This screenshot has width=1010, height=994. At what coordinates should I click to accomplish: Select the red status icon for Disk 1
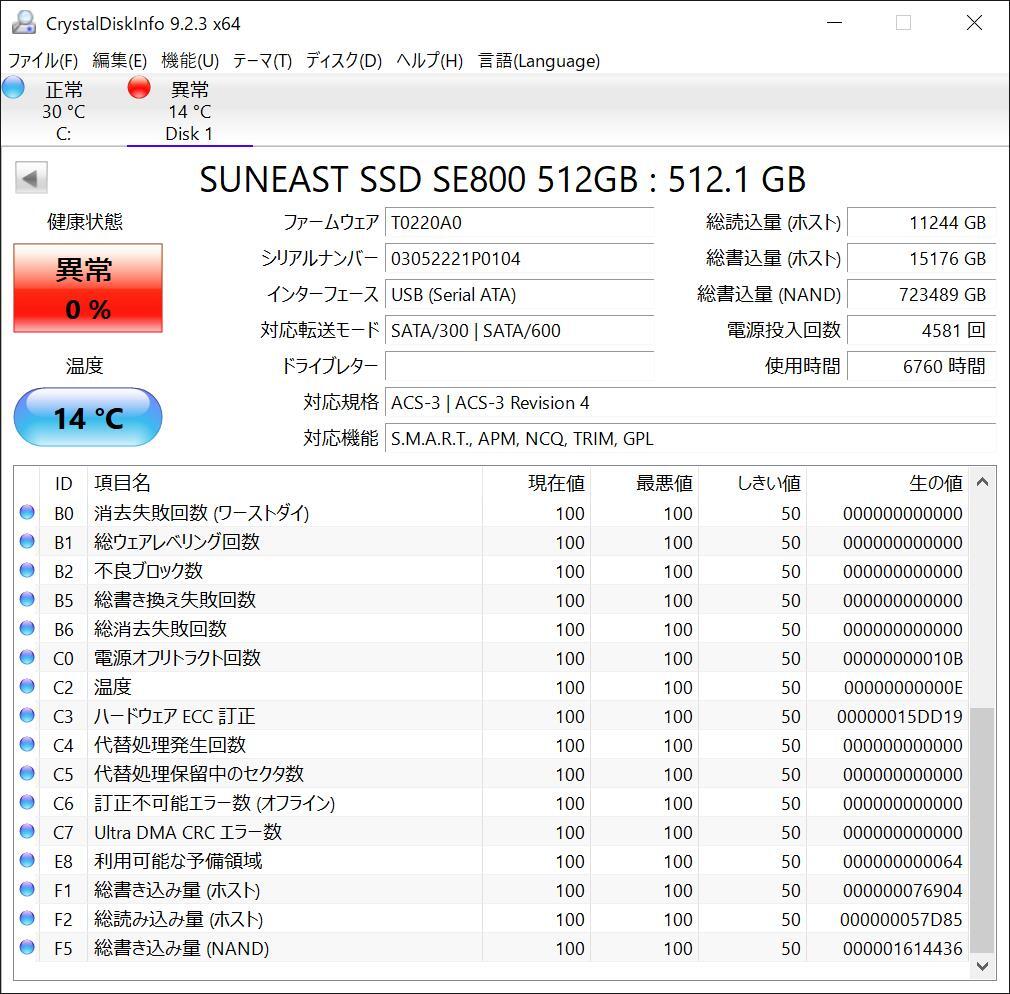coord(139,88)
